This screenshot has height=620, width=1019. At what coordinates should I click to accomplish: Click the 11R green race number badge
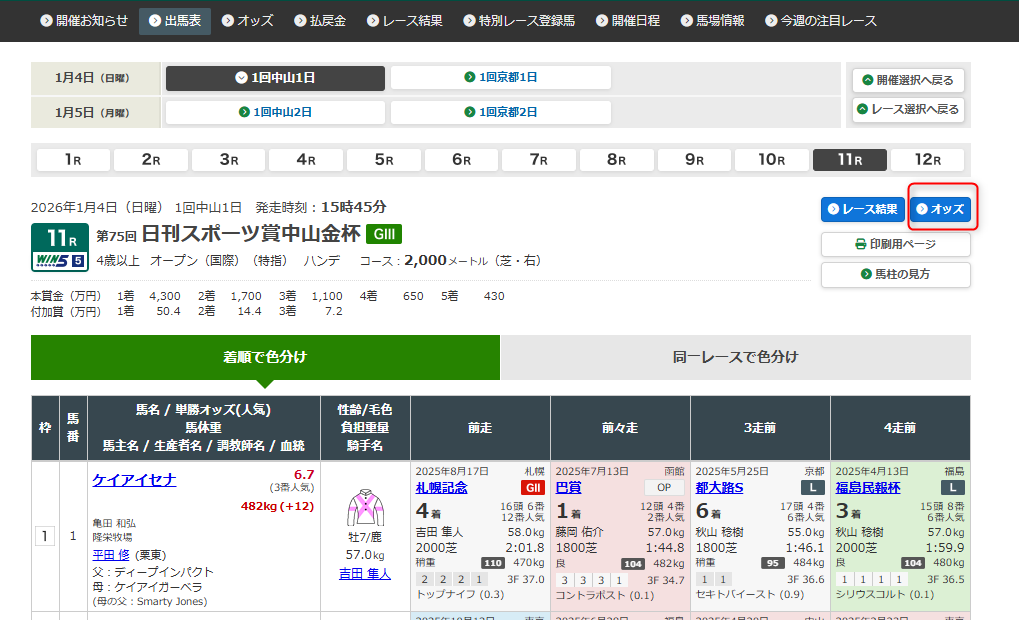[52, 238]
